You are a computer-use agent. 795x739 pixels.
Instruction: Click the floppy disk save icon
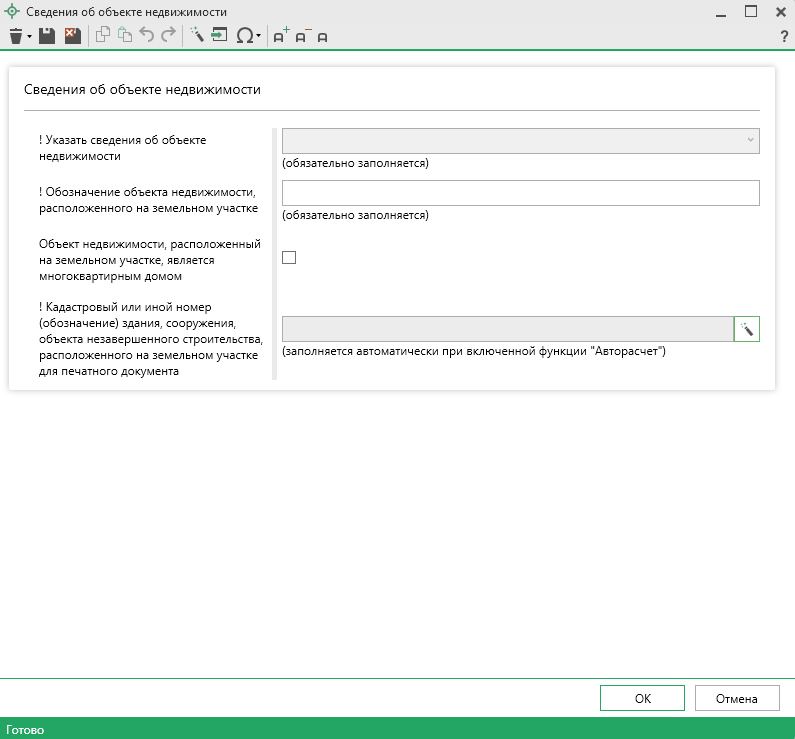click(x=47, y=36)
